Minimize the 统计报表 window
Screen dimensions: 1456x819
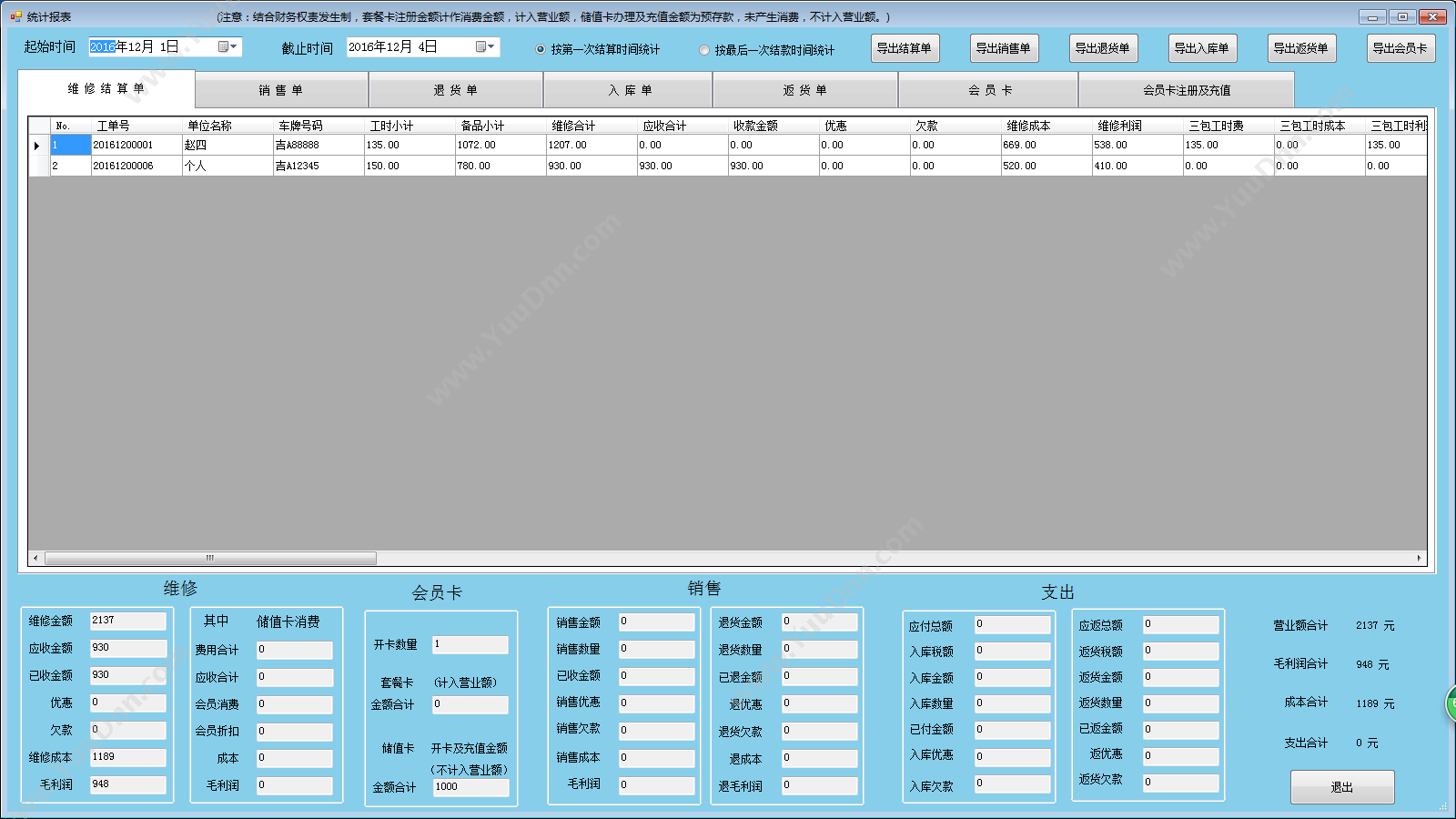point(1372,16)
